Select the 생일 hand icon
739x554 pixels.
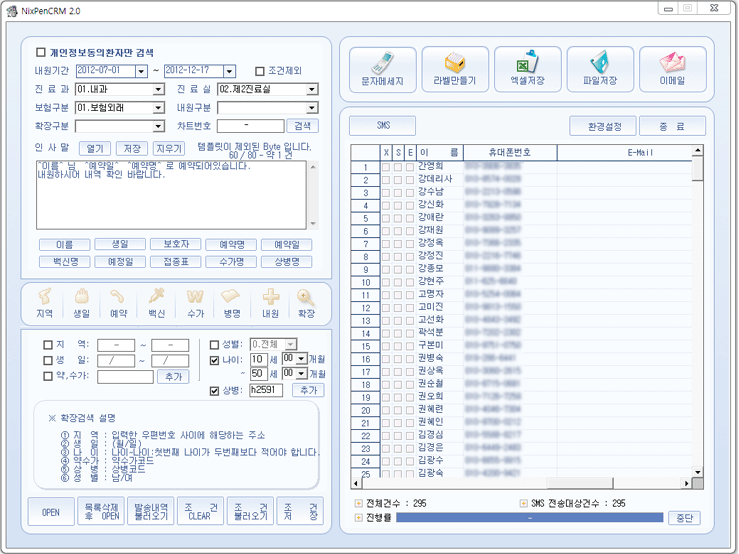[81, 302]
